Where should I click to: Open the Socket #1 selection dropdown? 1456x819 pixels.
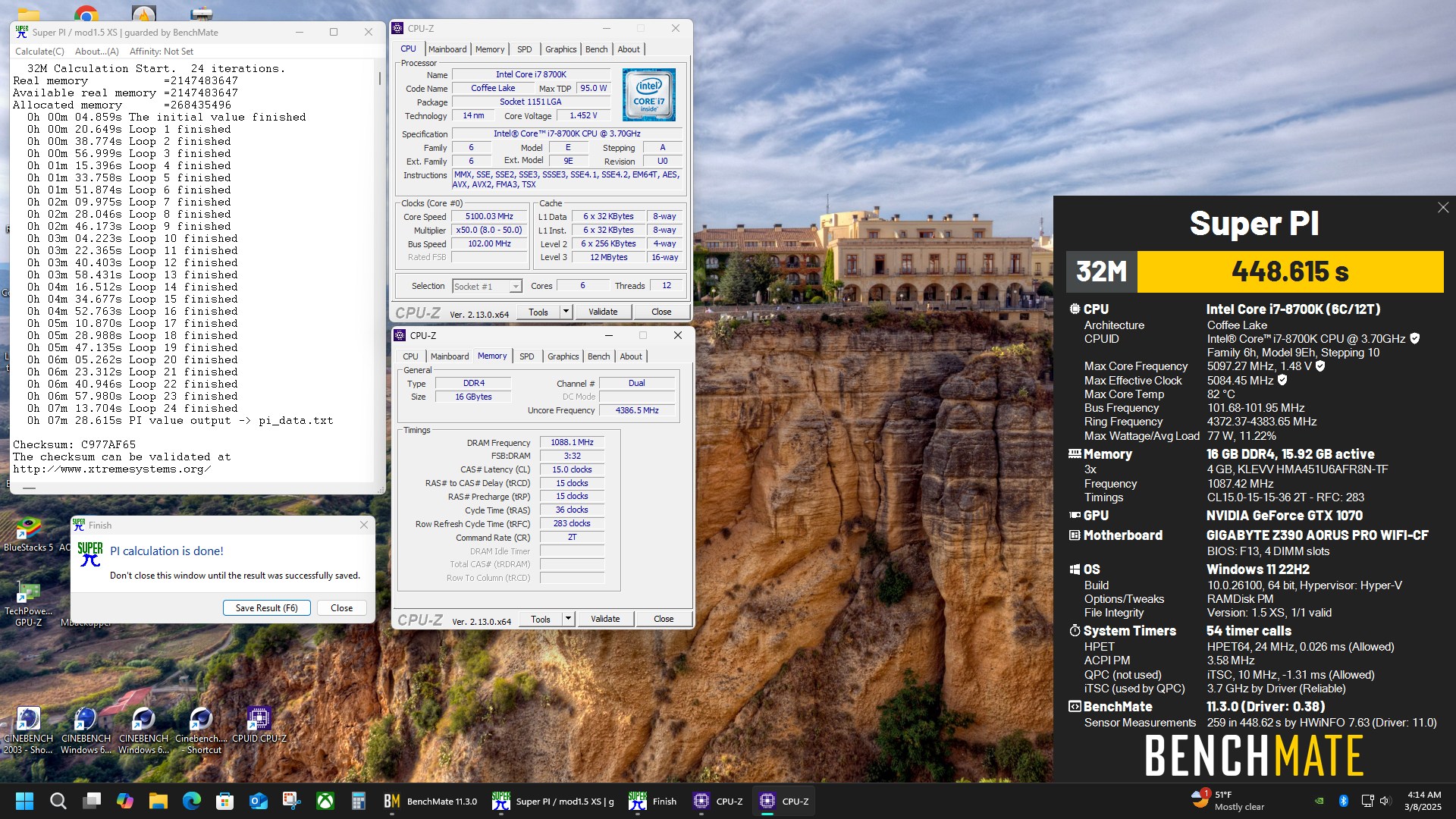pos(487,287)
